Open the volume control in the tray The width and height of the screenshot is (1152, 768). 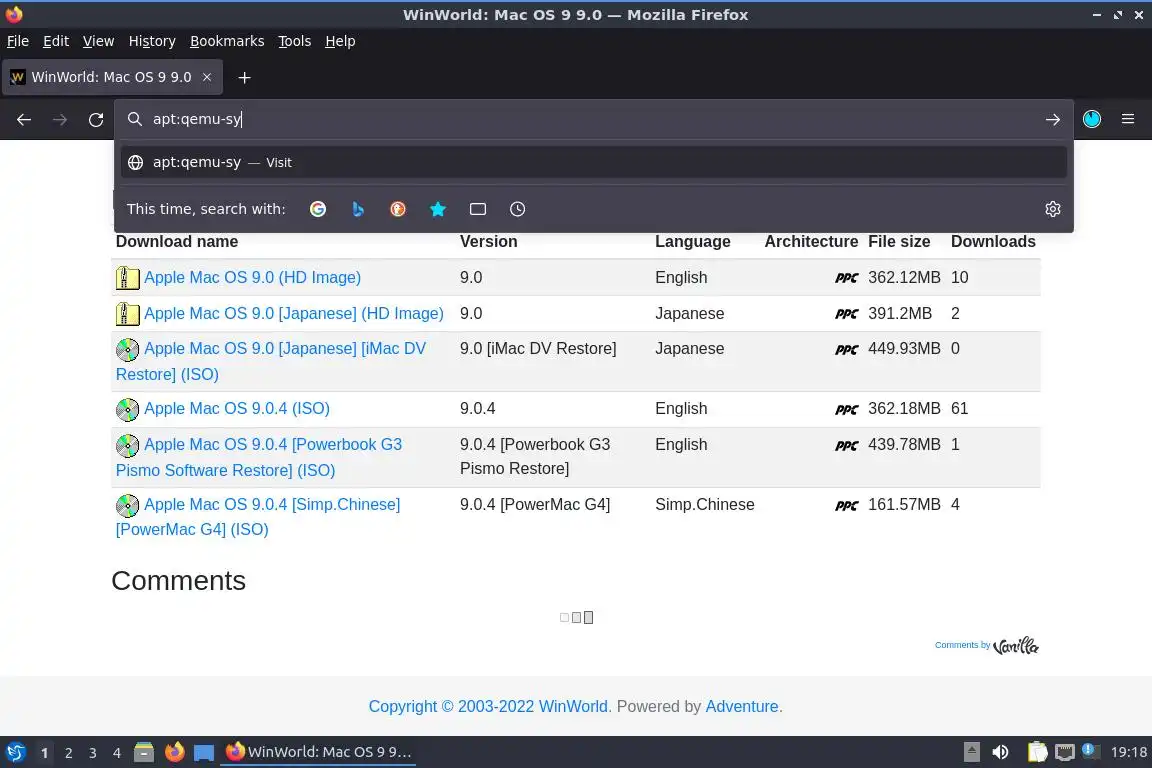(1000, 752)
